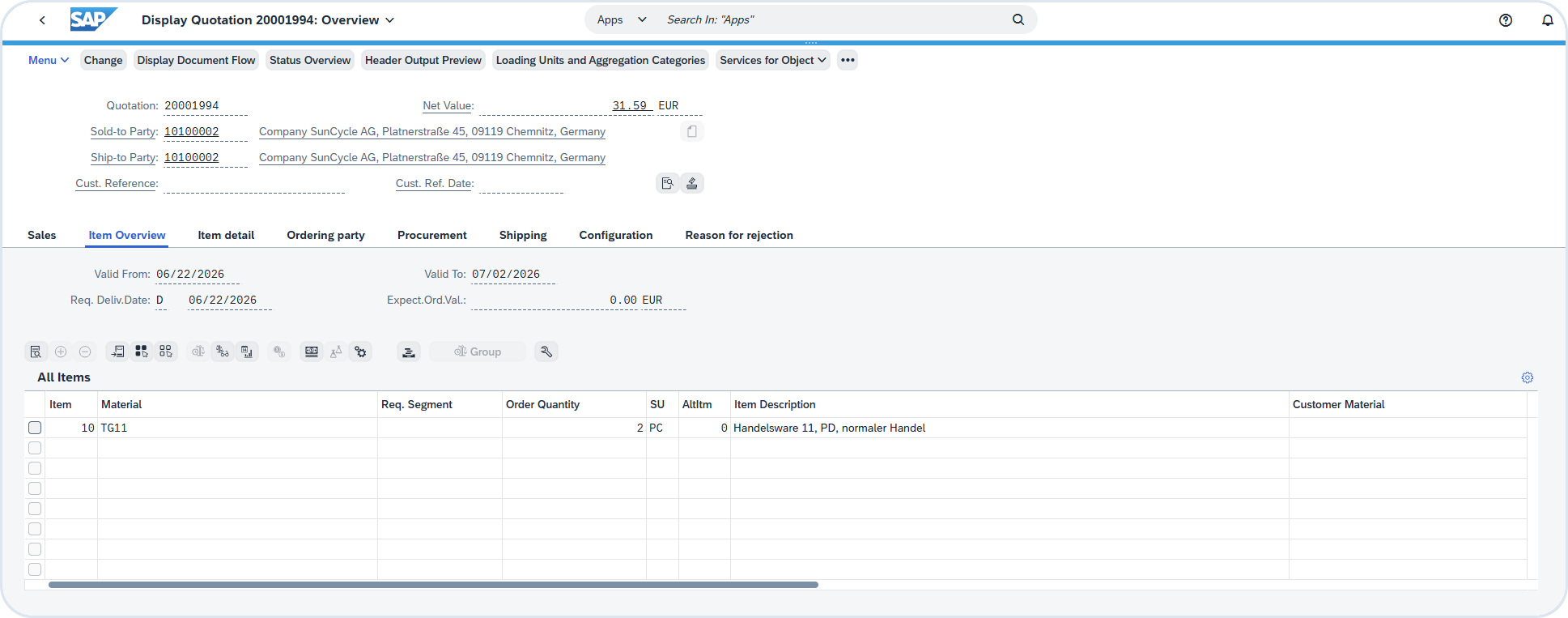Open the Services for Object dropdown
This screenshot has height=618, width=1568.
point(773,60)
